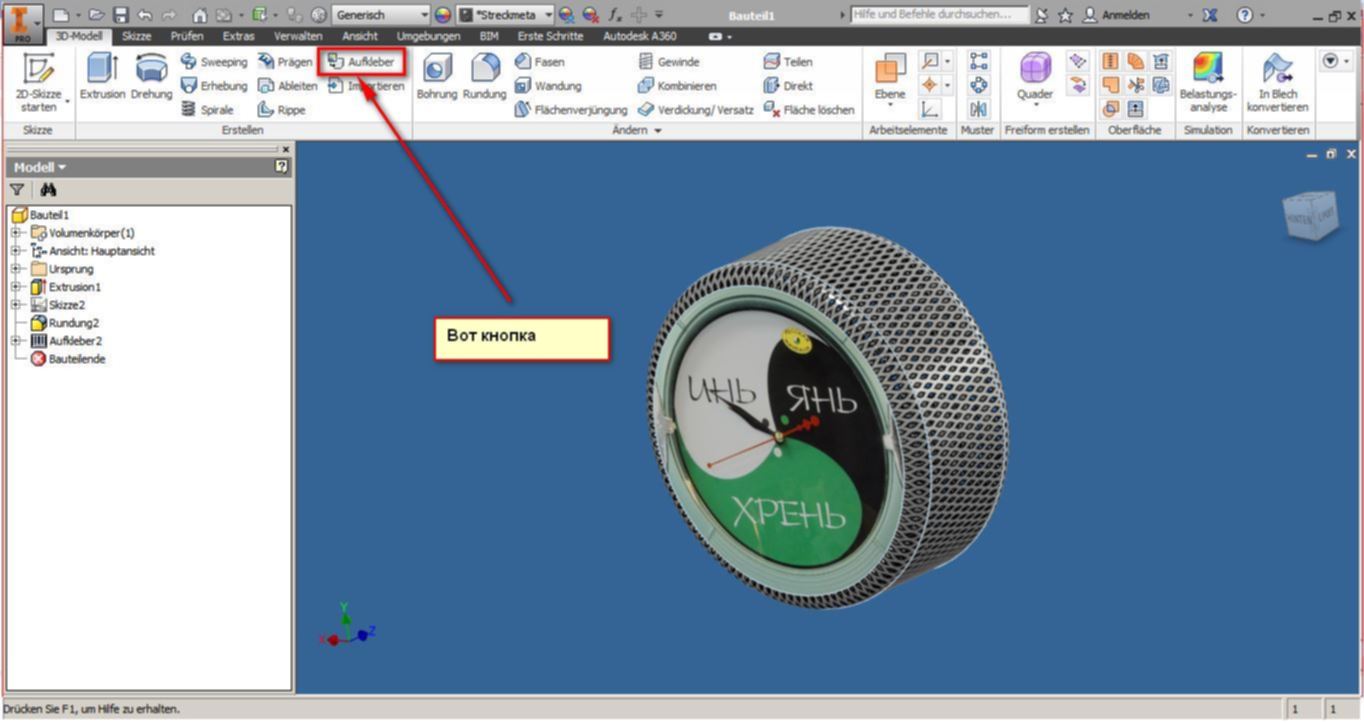Expand the Volumenkörper(1) tree node

coord(17,233)
